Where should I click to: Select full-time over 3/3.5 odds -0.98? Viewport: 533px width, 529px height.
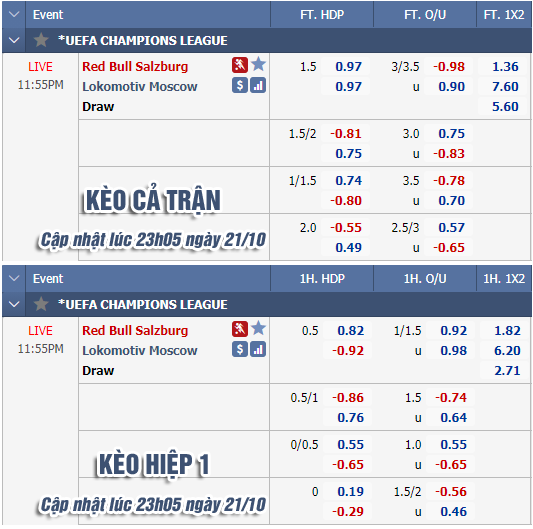[449, 67]
